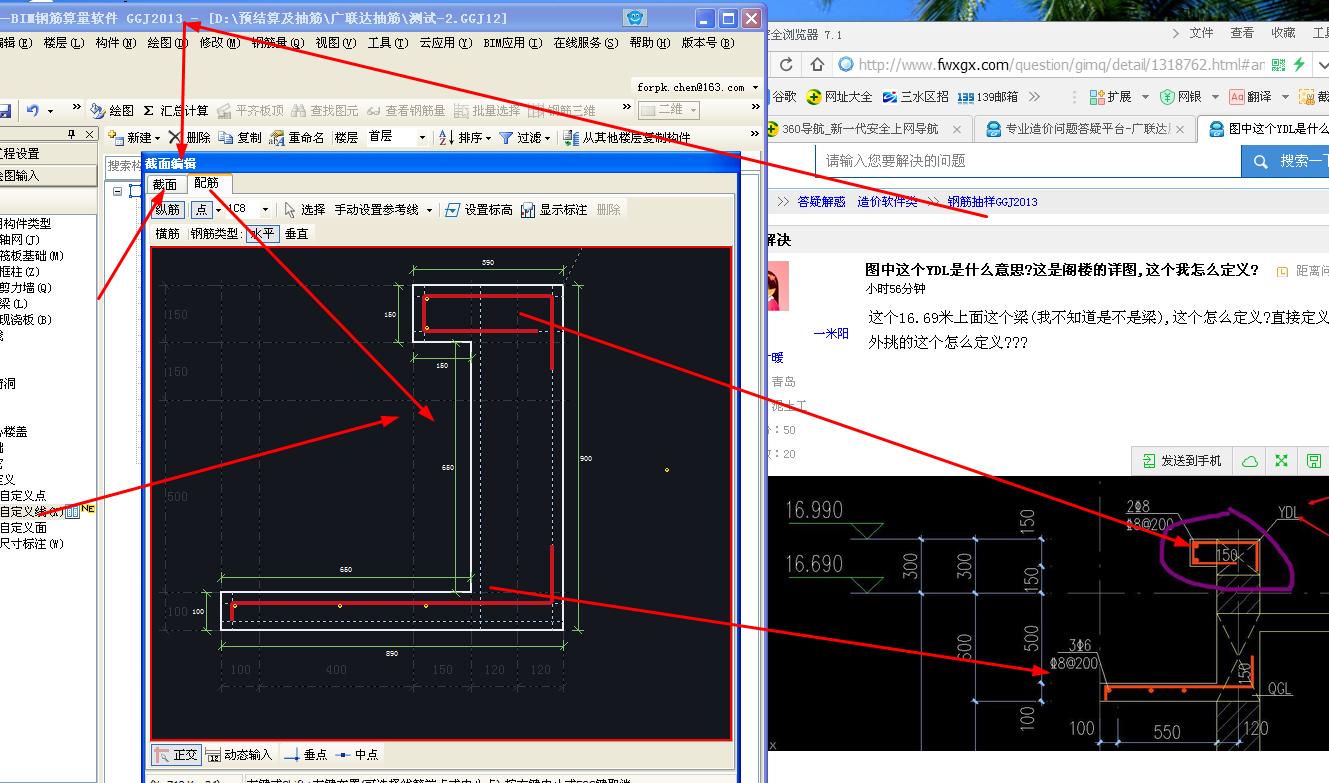Toggle 中点 midpoint snap
The width and height of the screenshot is (1329, 783).
coord(357,755)
